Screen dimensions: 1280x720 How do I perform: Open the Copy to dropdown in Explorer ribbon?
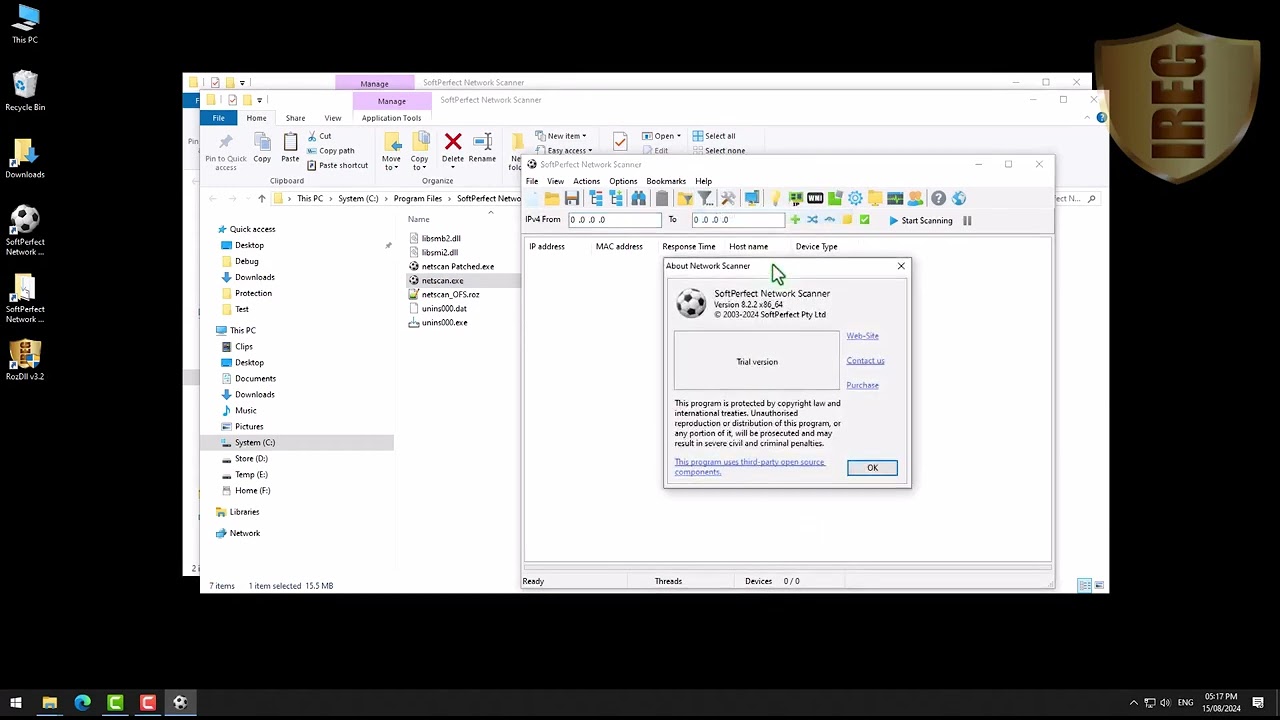coord(419,152)
